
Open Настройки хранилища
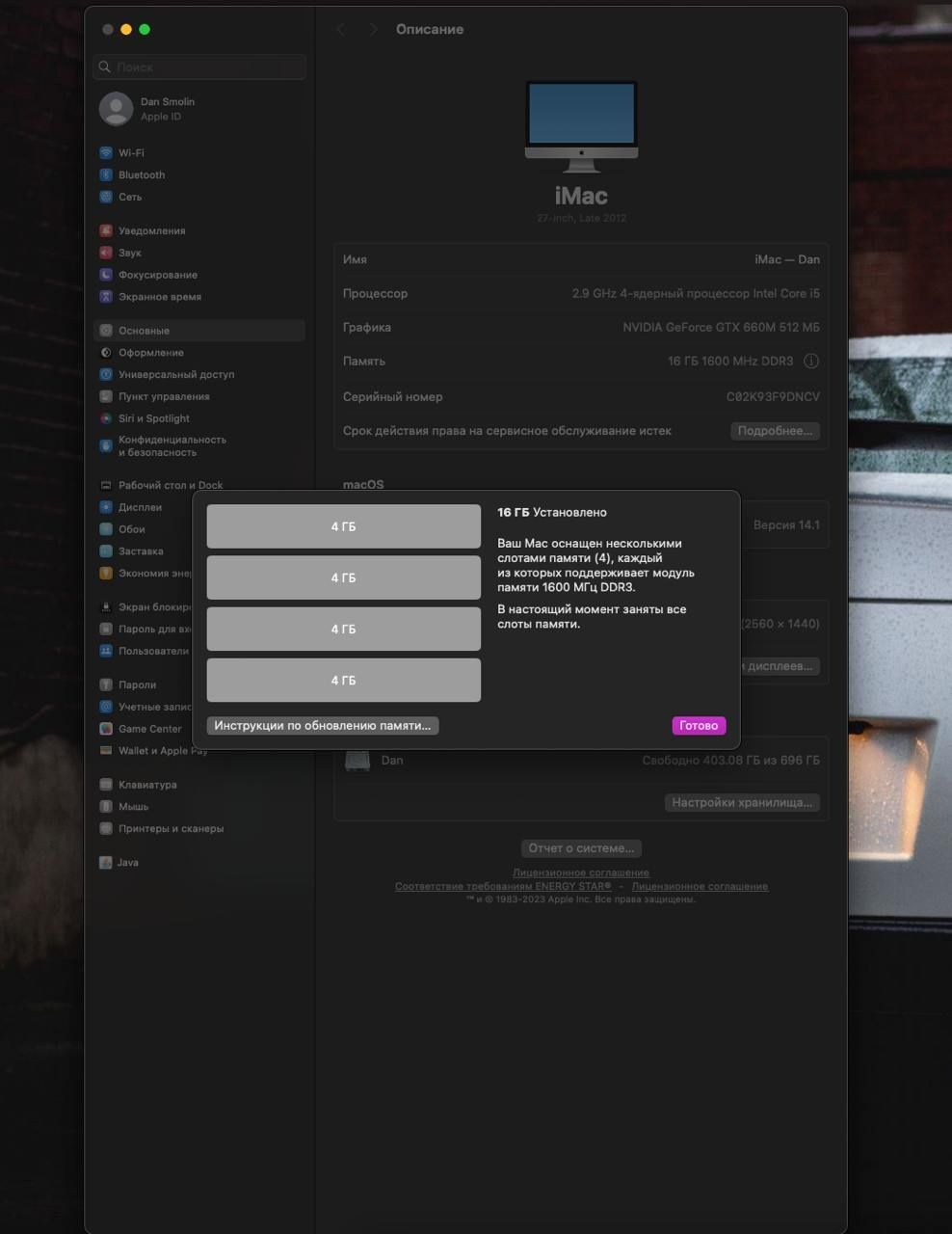point(742,802)
